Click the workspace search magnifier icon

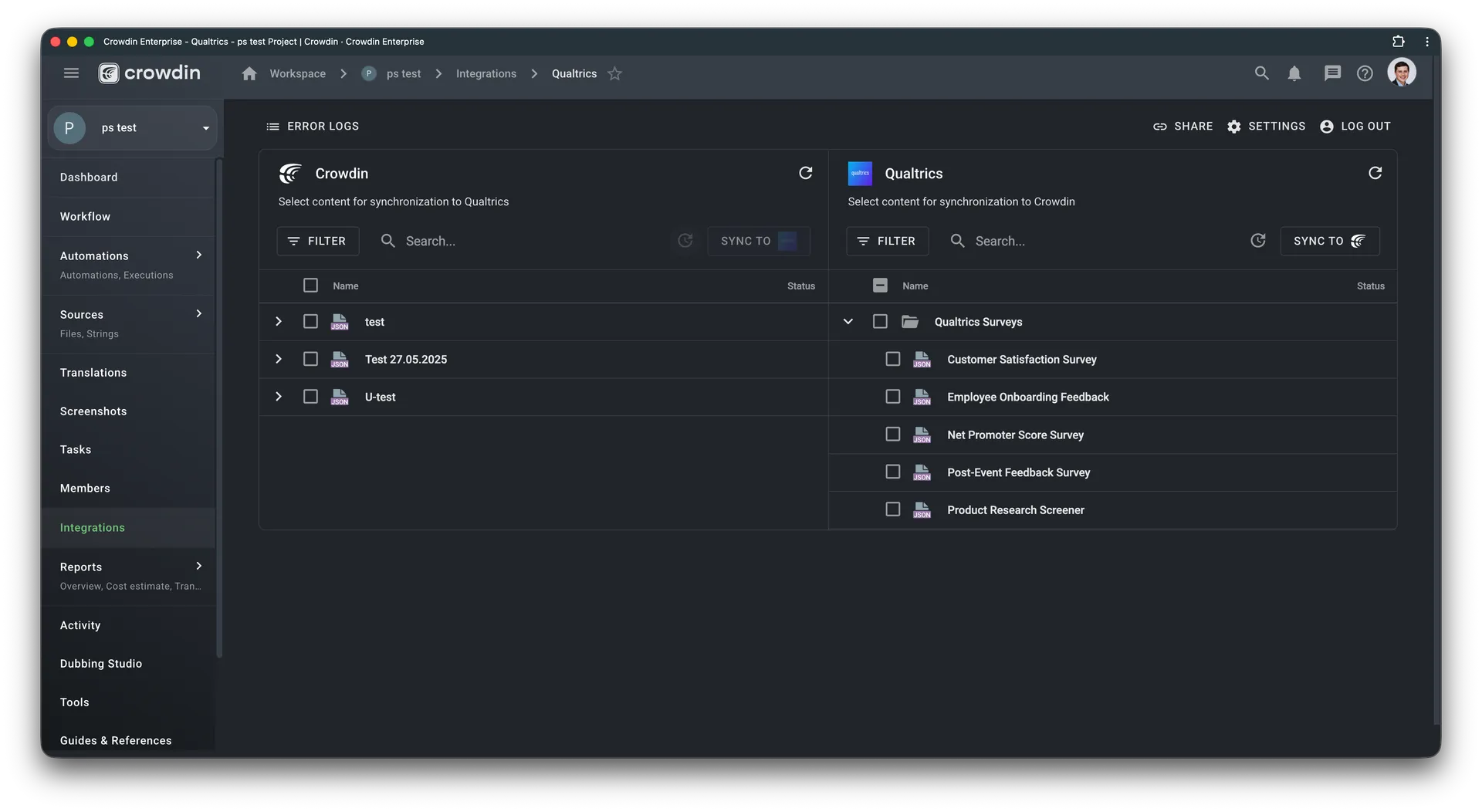tap(1262, 73)
